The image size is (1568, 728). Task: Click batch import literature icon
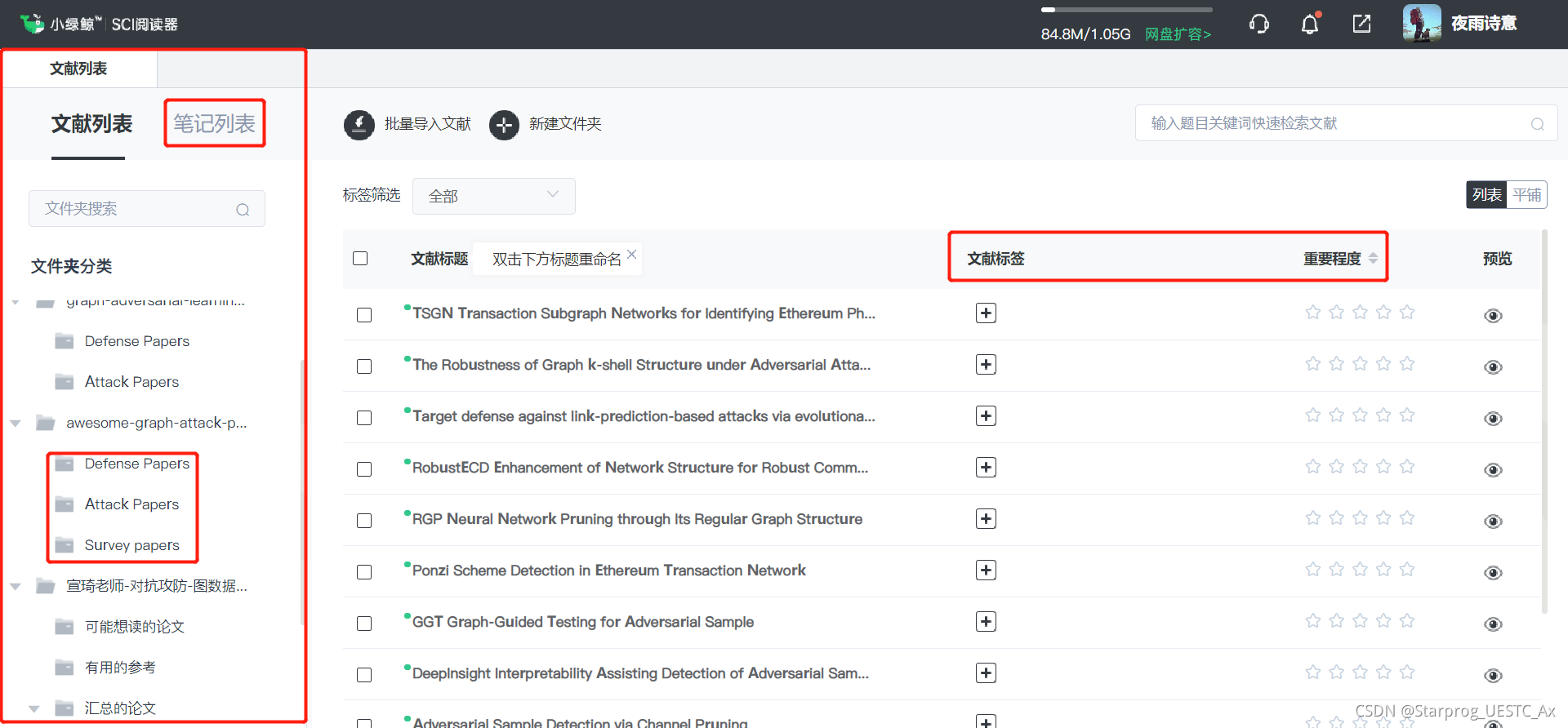coord(359,125)
